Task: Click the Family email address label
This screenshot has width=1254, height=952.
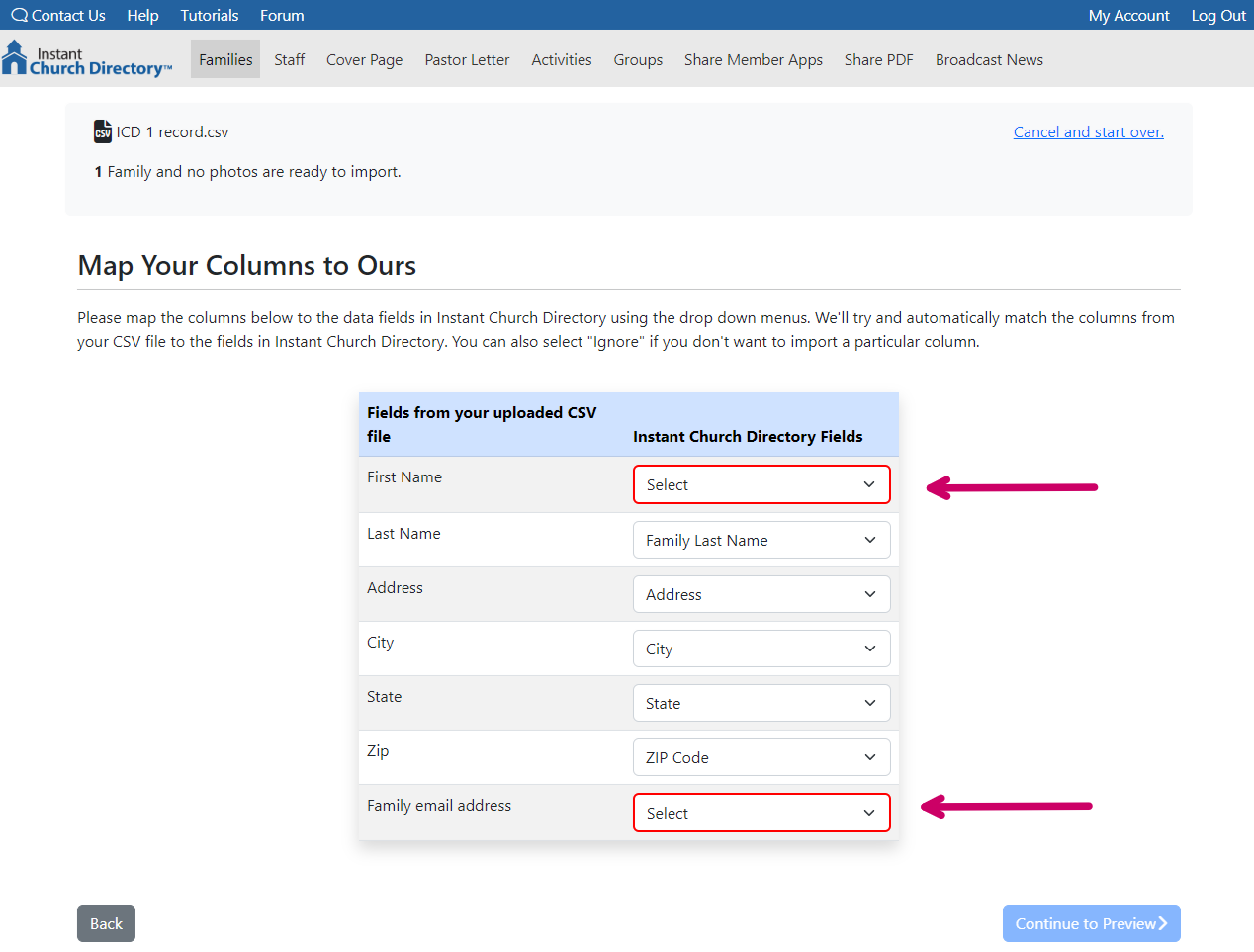Action: [439, 805]
